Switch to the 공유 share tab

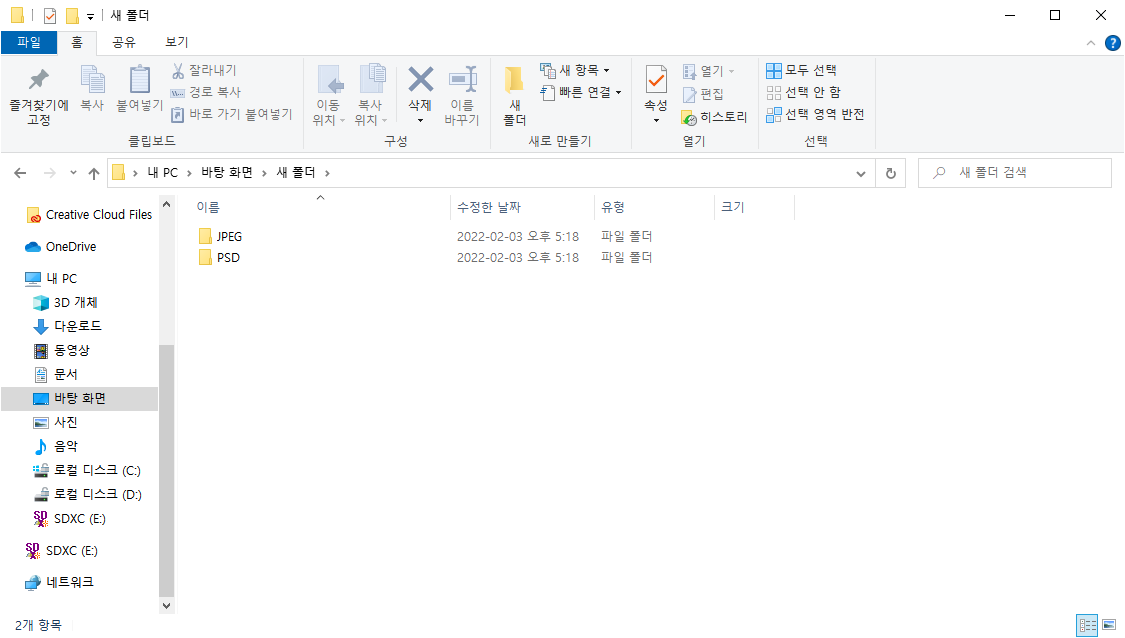pos(123,42)
